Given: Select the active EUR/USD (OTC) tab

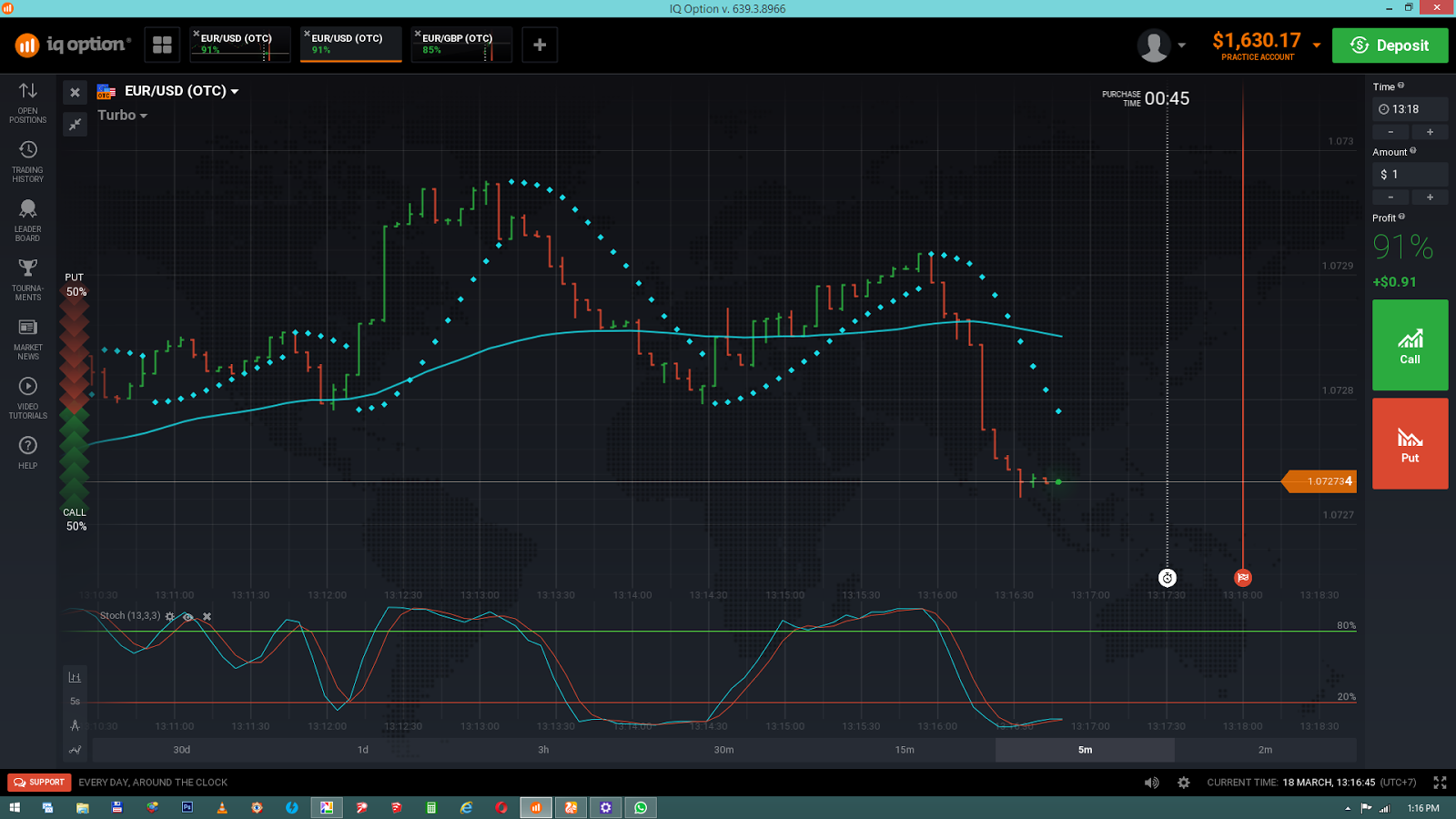Looking at the screenshot, I should (352, 45).
